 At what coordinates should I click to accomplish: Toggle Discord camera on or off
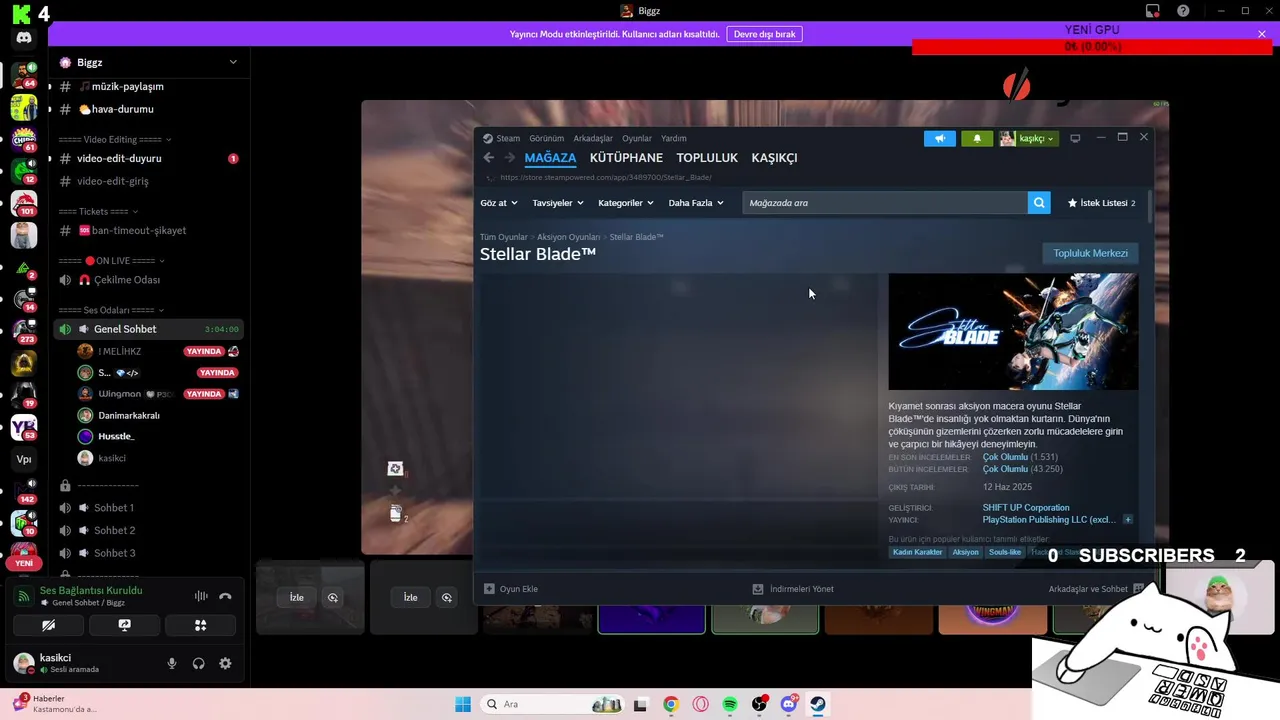(x=48, y=625)
